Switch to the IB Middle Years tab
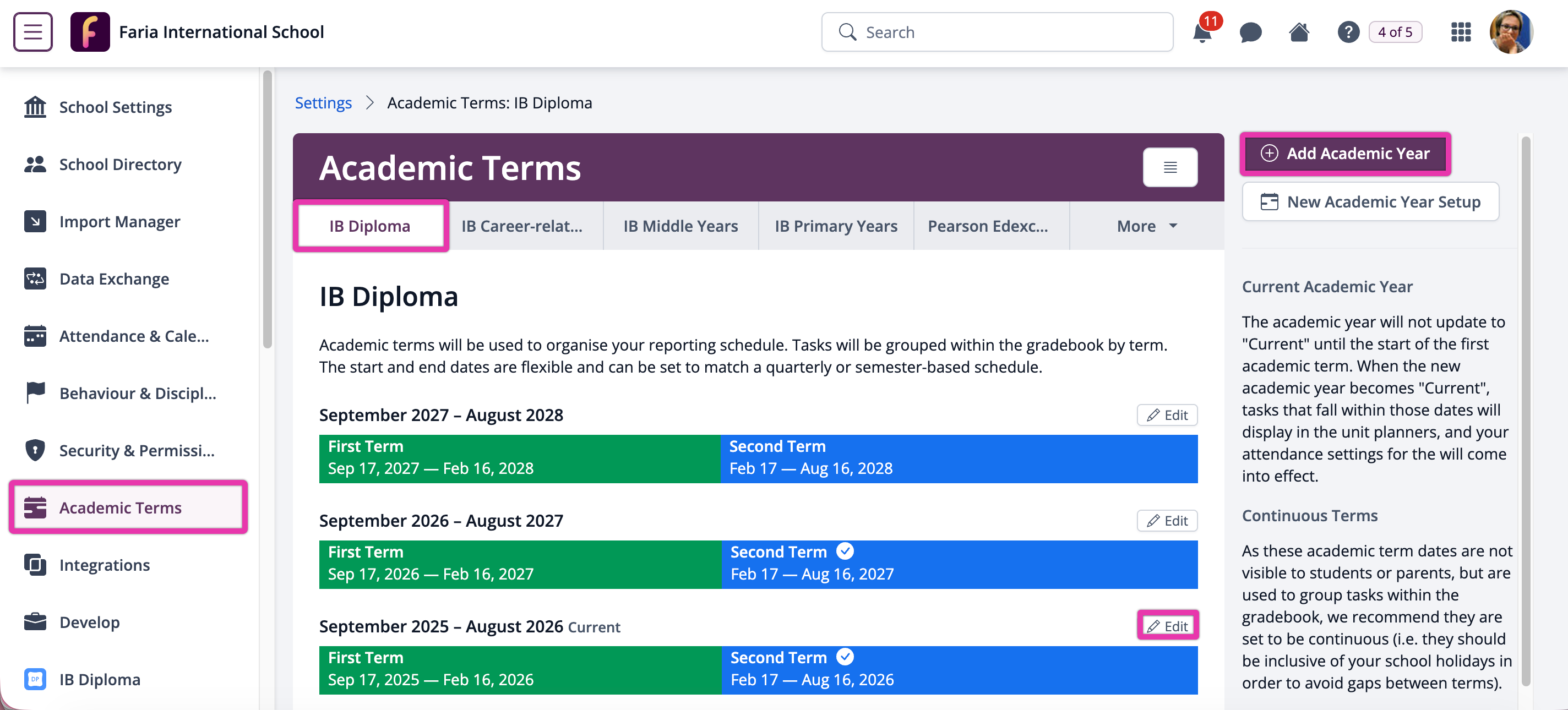 pos(680,226)
